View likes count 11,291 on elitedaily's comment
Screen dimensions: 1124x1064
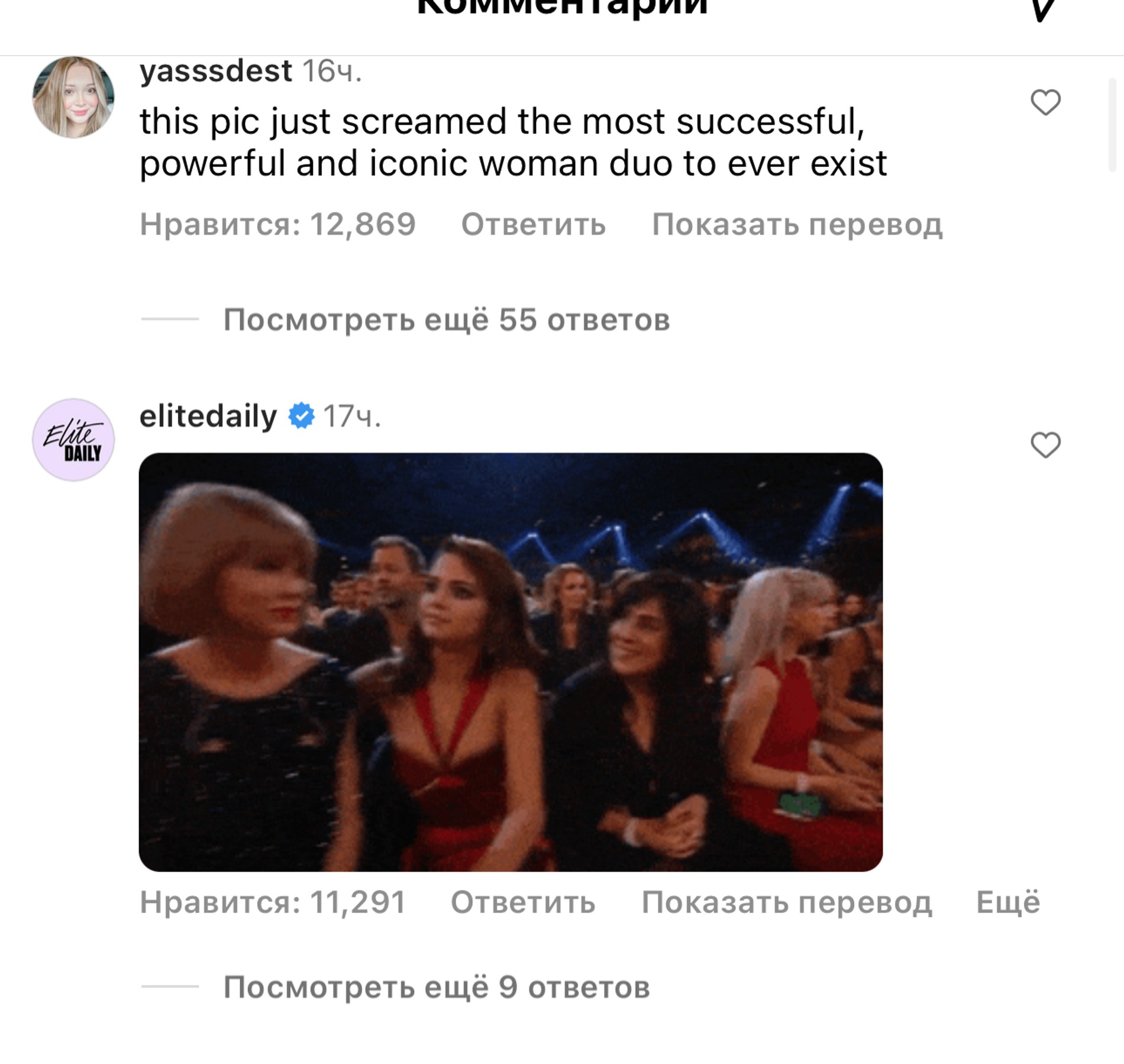[x=273, y=902]
